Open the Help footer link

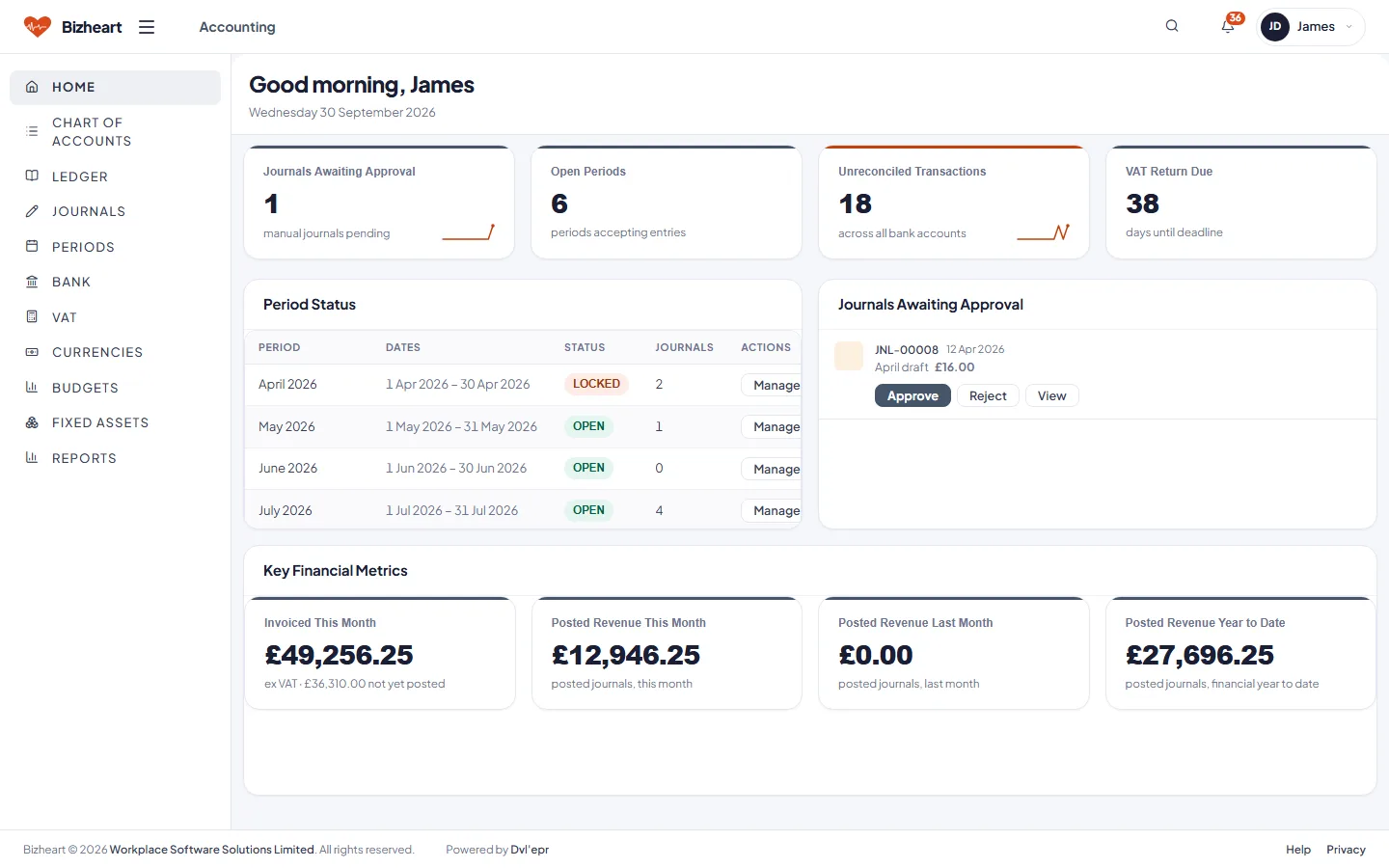point(1298,850)
